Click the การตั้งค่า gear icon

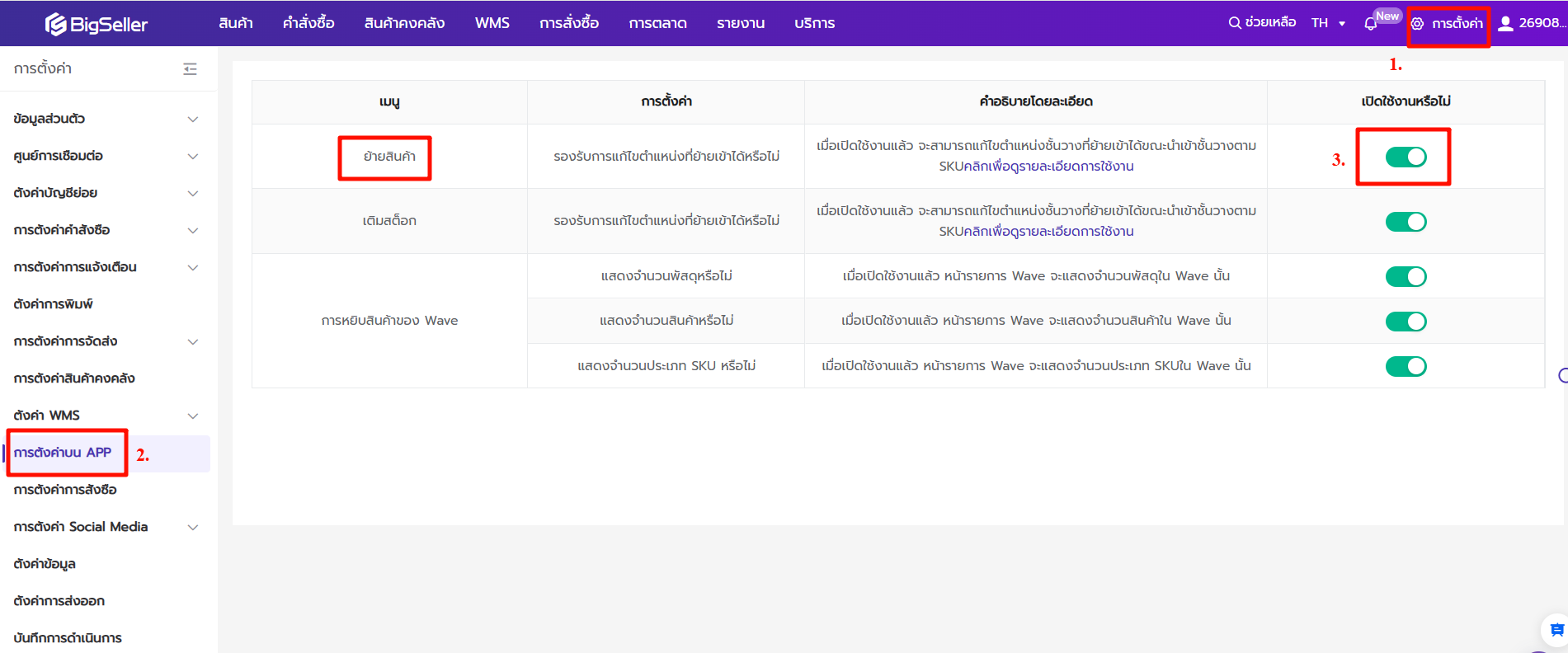(x=1417, y=24)
